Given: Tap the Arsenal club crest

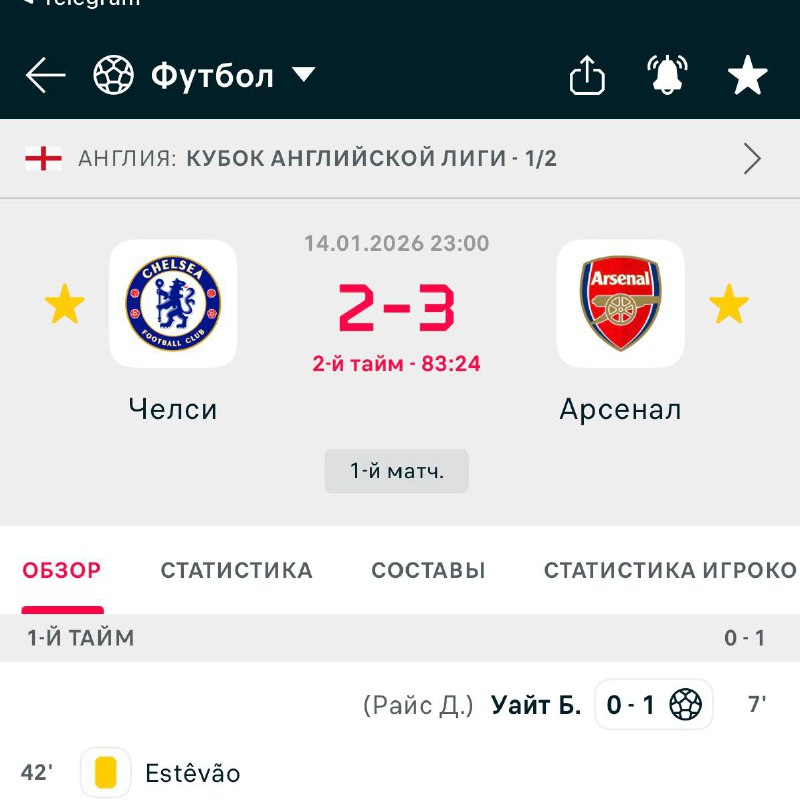Looking at the screenshot, I should pos(620,304).
